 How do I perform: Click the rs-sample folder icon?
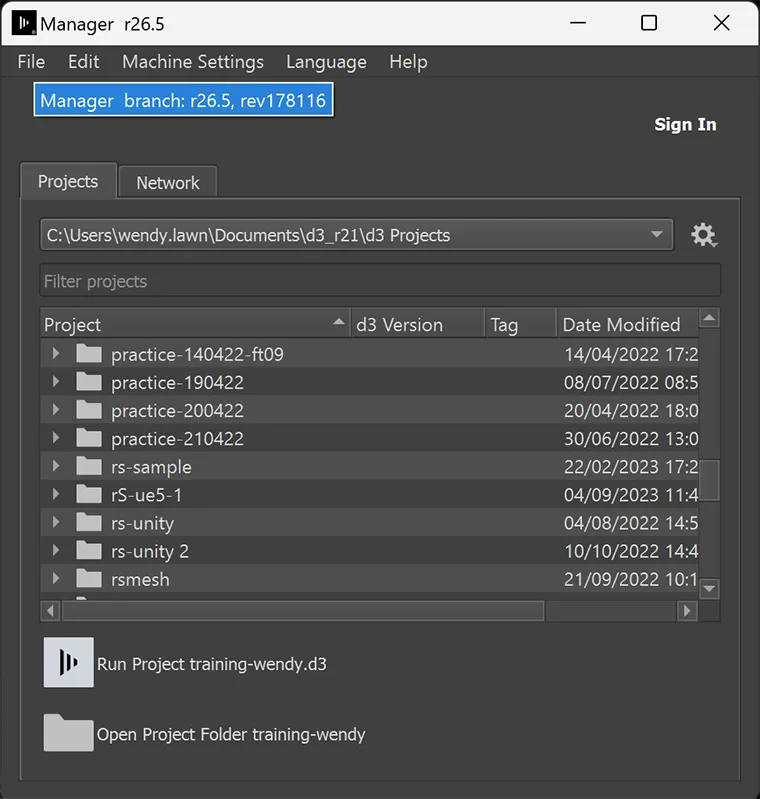(90, 466)
